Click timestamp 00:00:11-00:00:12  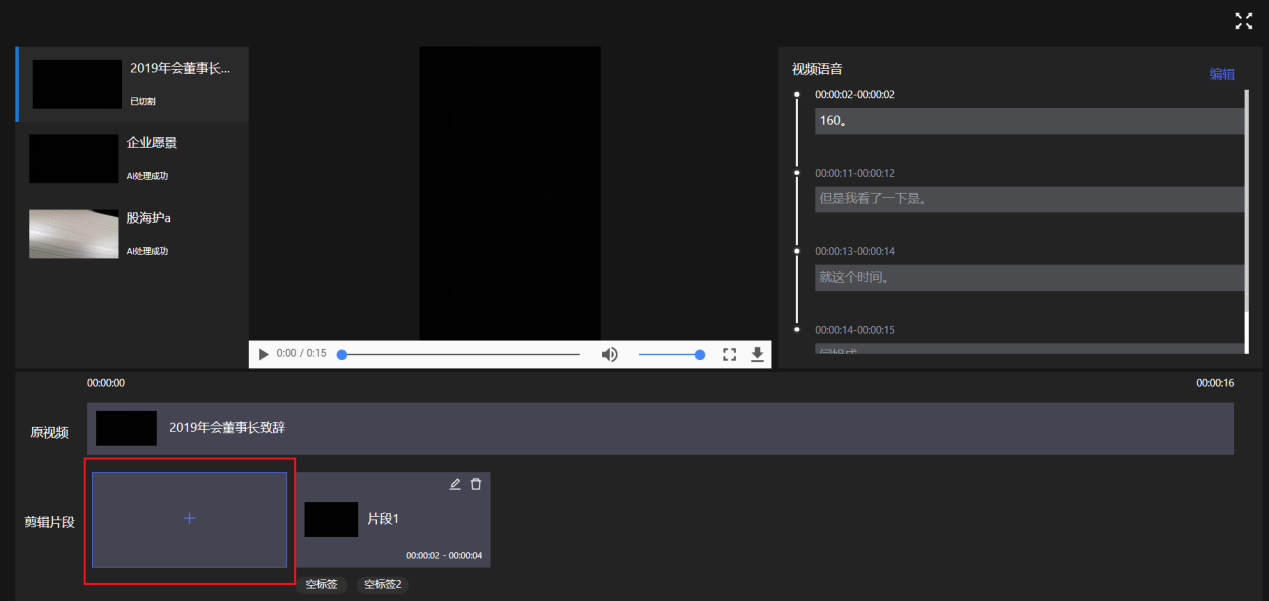[x=855, y=173]
